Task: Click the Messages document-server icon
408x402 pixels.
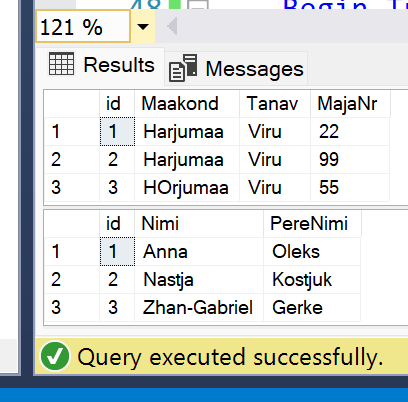Action: point(183,68)
